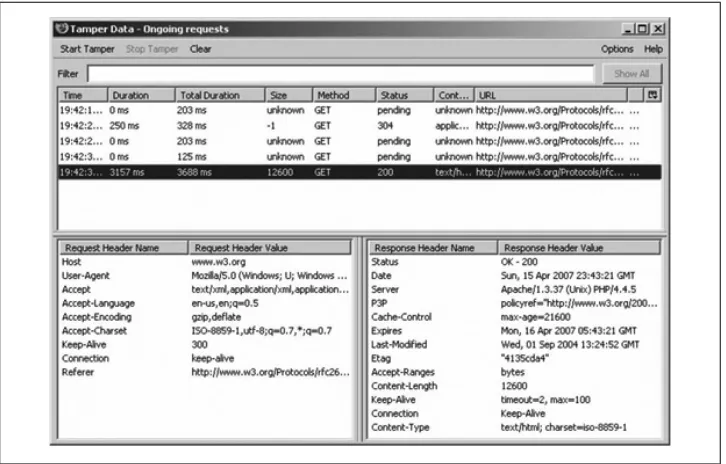Click the greyed Stop Tamper item
Screen dimensions: 726x464
pos(152,49)
